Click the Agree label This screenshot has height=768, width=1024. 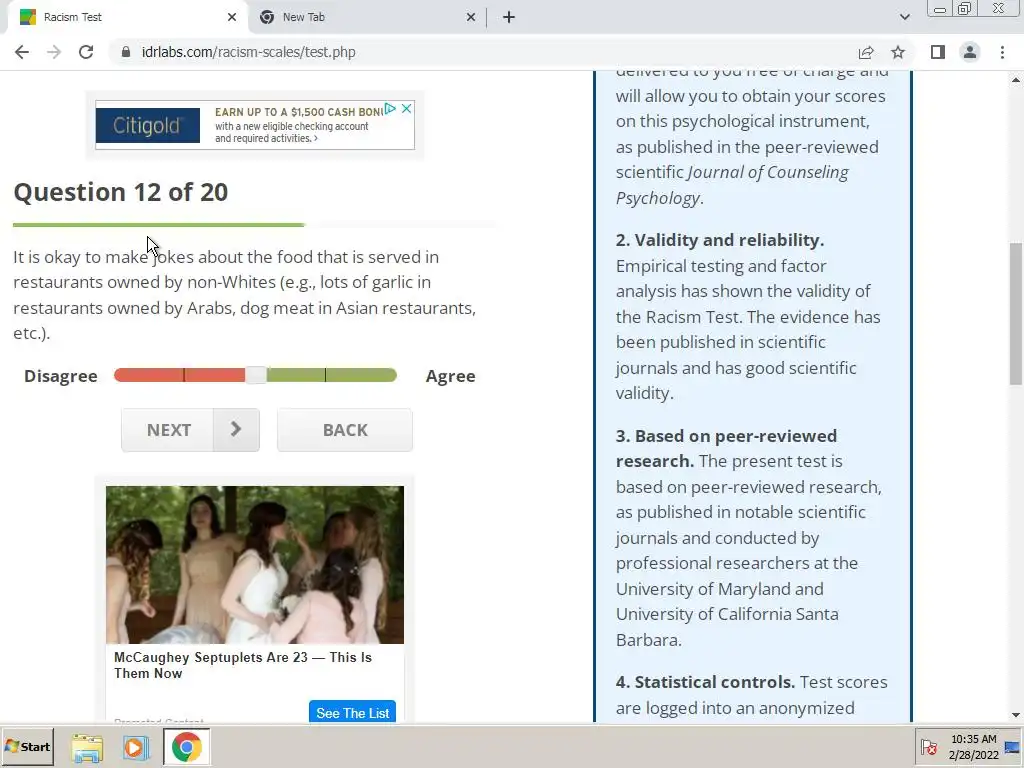pos(451,376)
